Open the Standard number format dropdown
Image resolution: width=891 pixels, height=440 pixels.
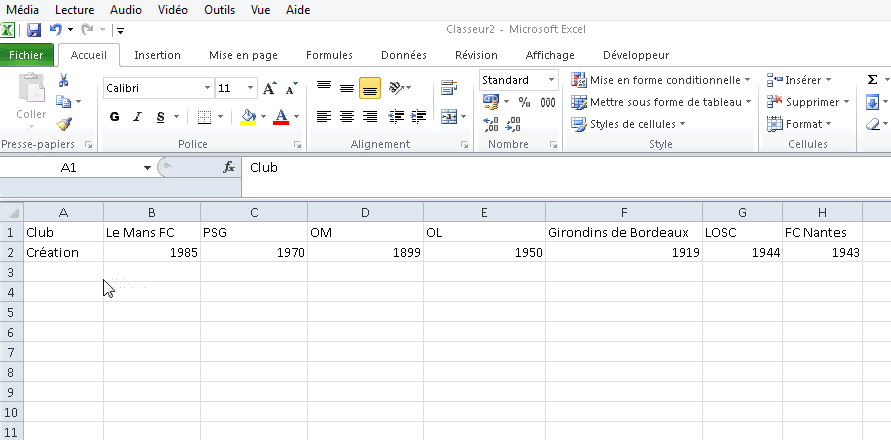pos(551,80)
